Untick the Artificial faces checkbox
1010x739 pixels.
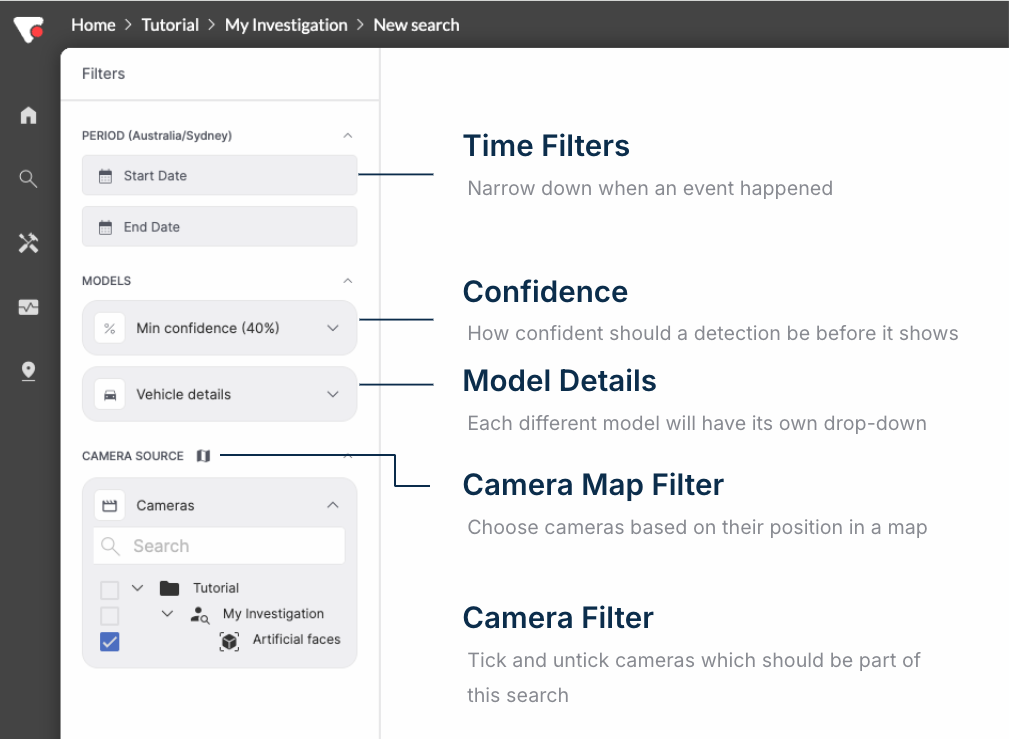[x=110, y=641]
